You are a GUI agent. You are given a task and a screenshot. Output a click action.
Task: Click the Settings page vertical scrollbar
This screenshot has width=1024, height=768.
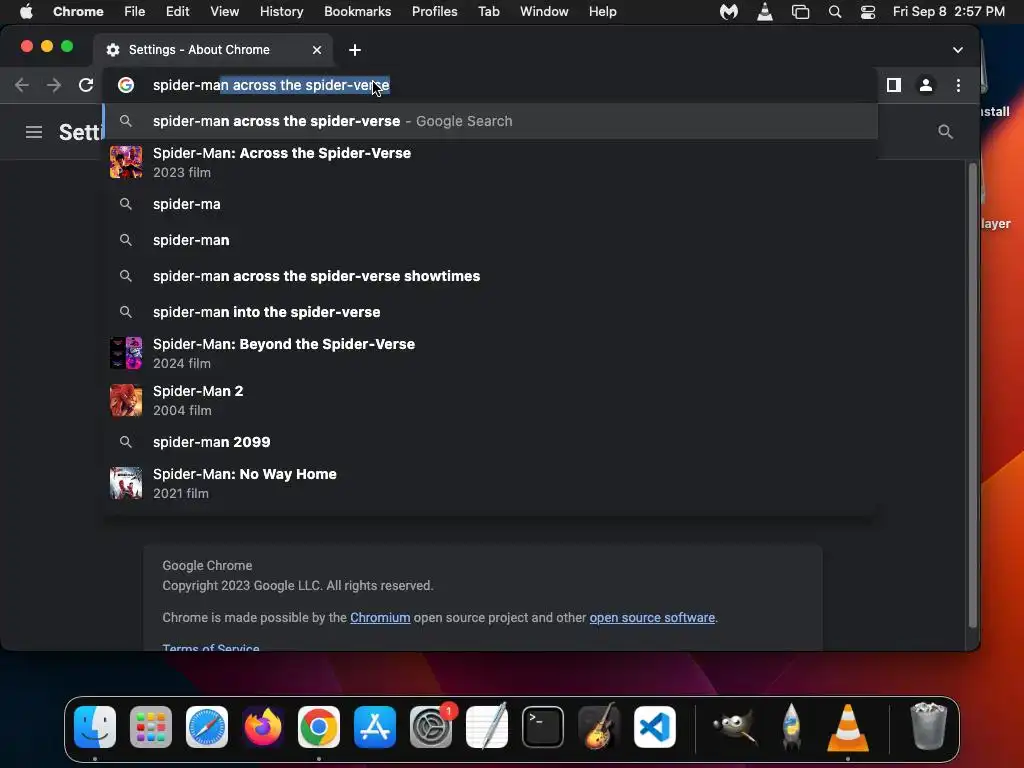click(972, 395)
